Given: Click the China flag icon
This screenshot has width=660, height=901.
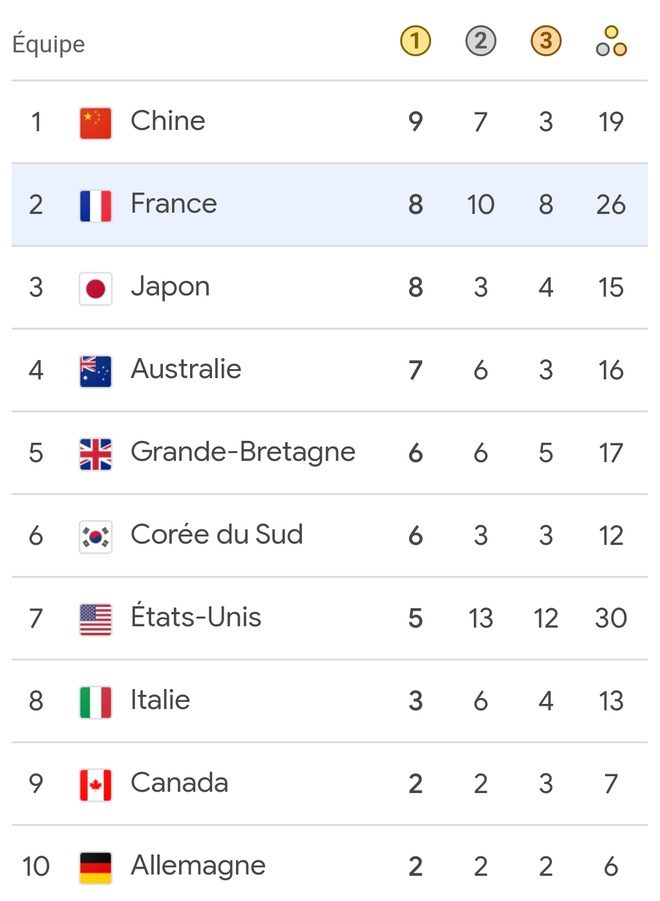Looking at the screenshot, I should click(95, 123).
